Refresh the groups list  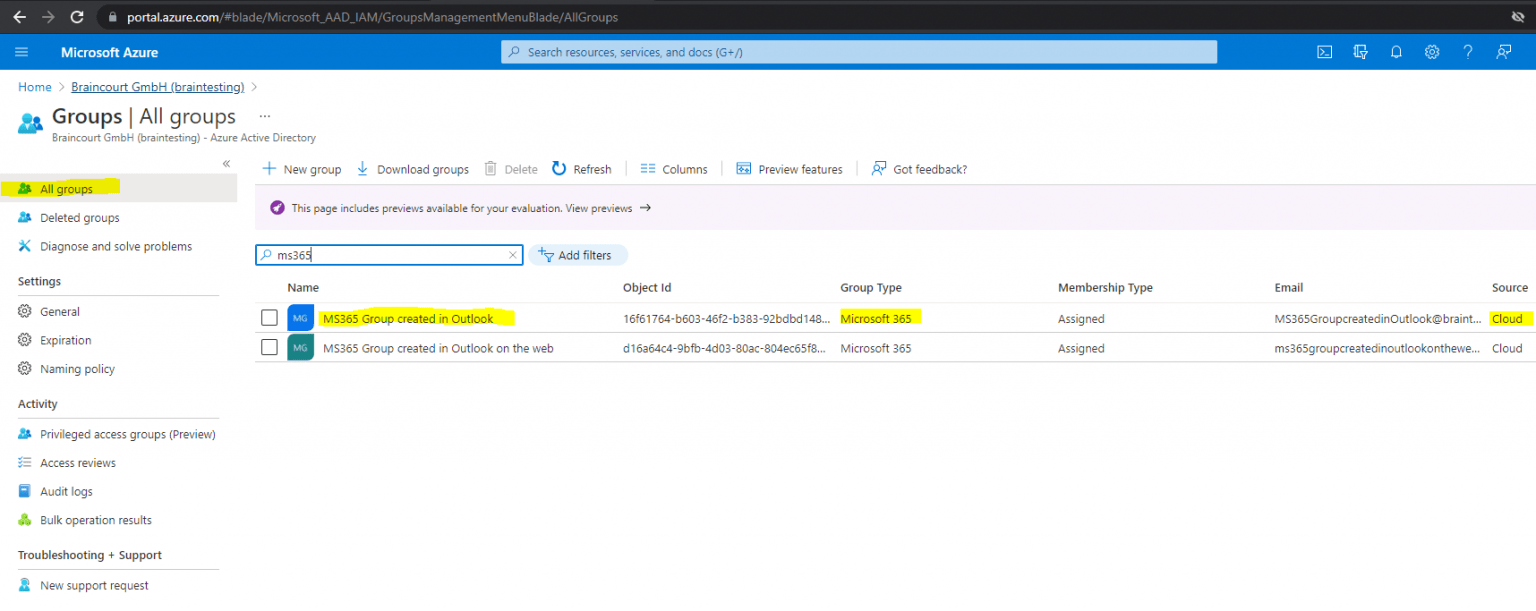tap(581, 168)
